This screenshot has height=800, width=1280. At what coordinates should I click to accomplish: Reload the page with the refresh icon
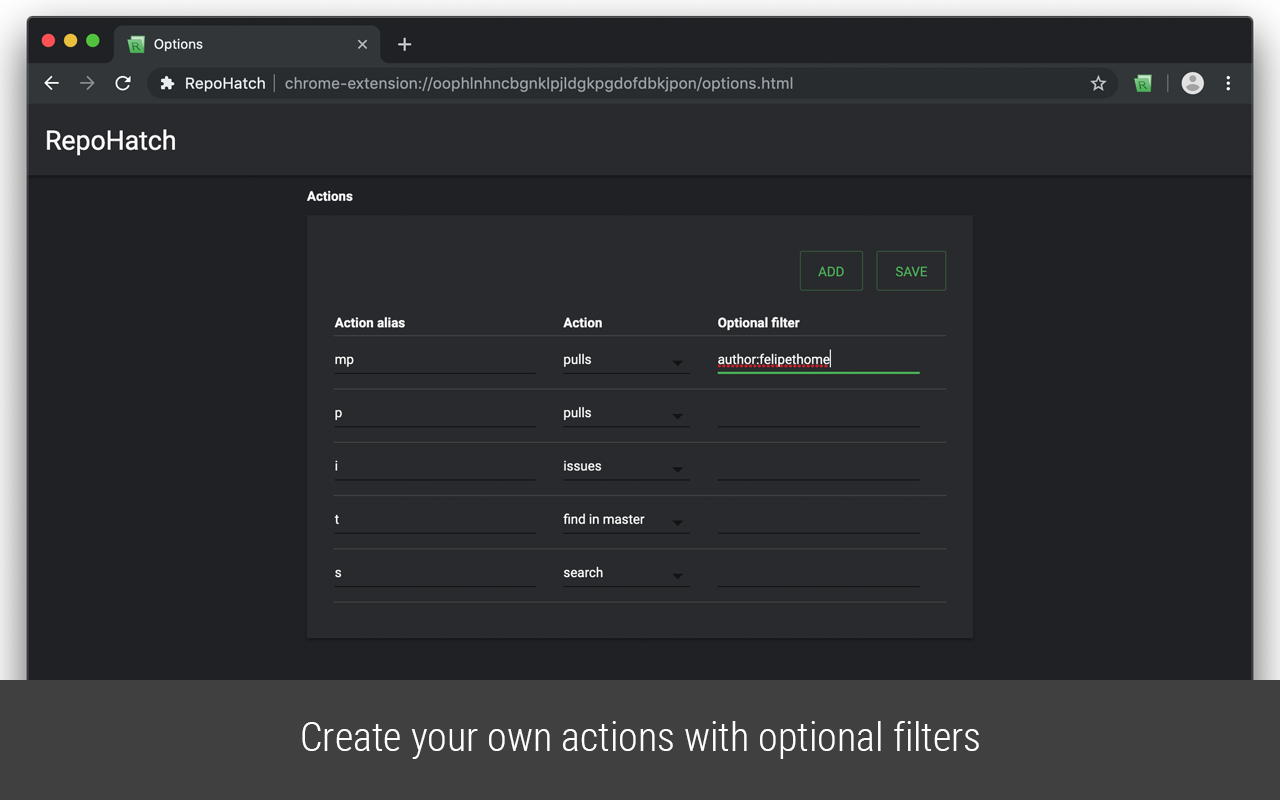(x=123, y=84)
